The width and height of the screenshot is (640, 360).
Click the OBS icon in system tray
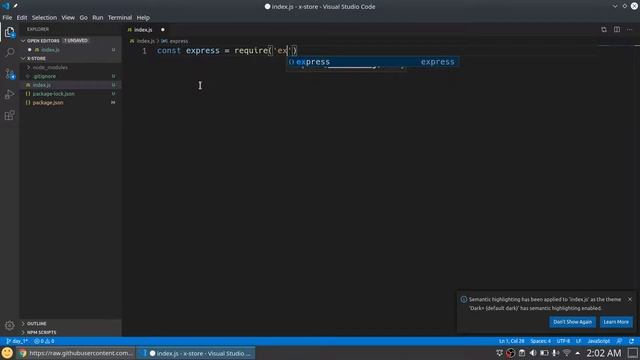510,353
